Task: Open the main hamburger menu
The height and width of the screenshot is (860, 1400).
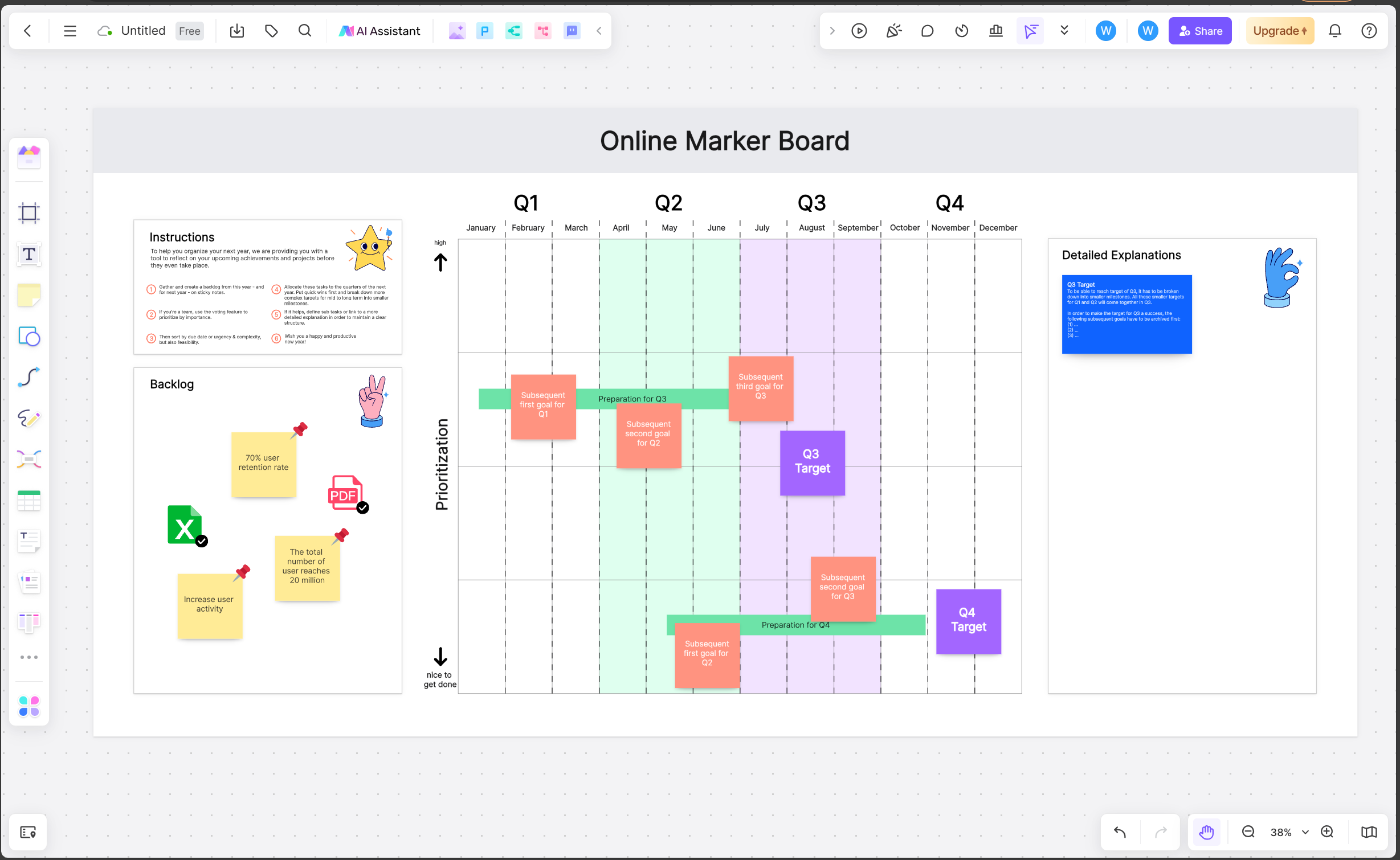Action: tap(70, 30)
